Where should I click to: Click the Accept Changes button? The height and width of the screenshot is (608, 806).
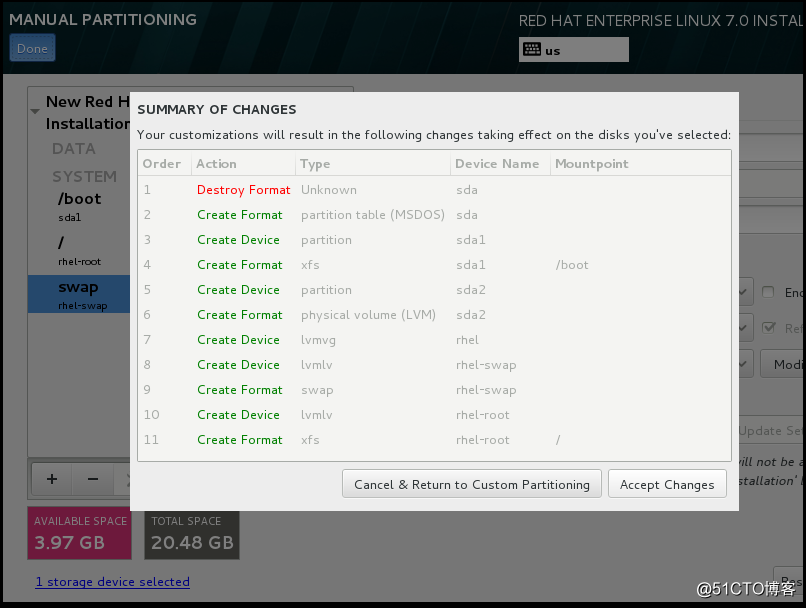pos(667,484)
